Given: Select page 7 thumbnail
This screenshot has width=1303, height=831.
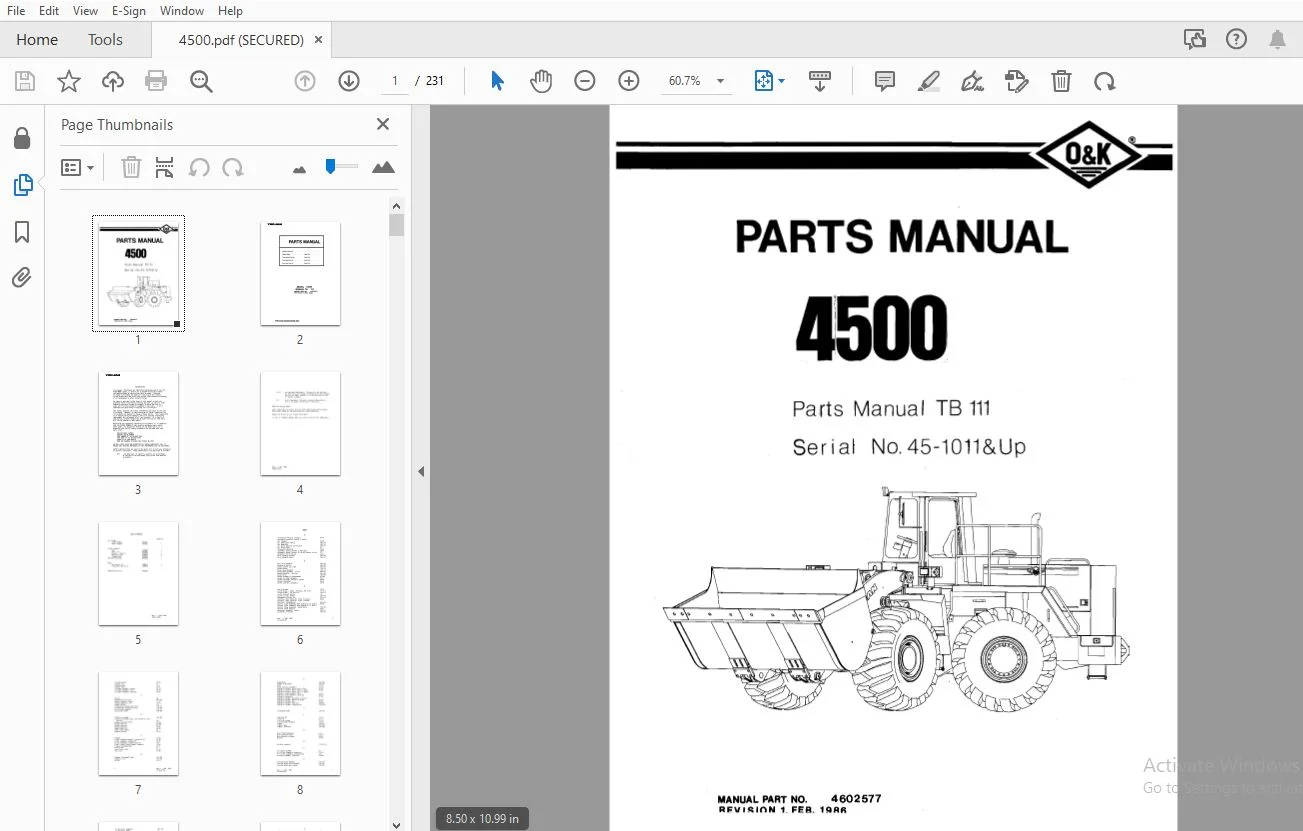Looking at the screenshot, I should click(138, 723).
